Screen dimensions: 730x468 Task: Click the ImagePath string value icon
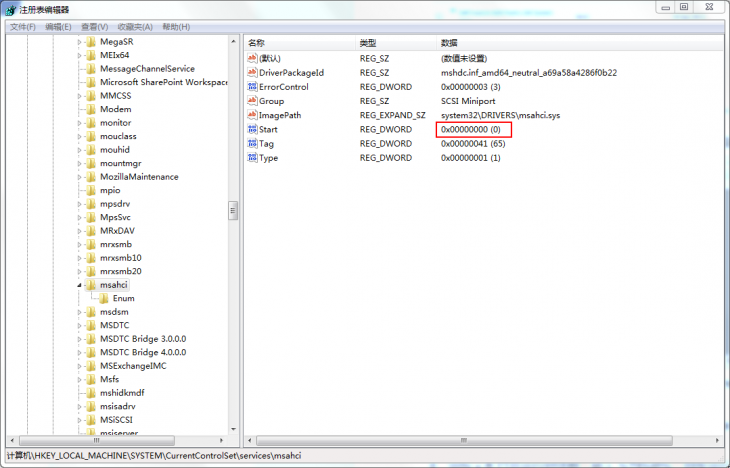[x=252, y=115]
